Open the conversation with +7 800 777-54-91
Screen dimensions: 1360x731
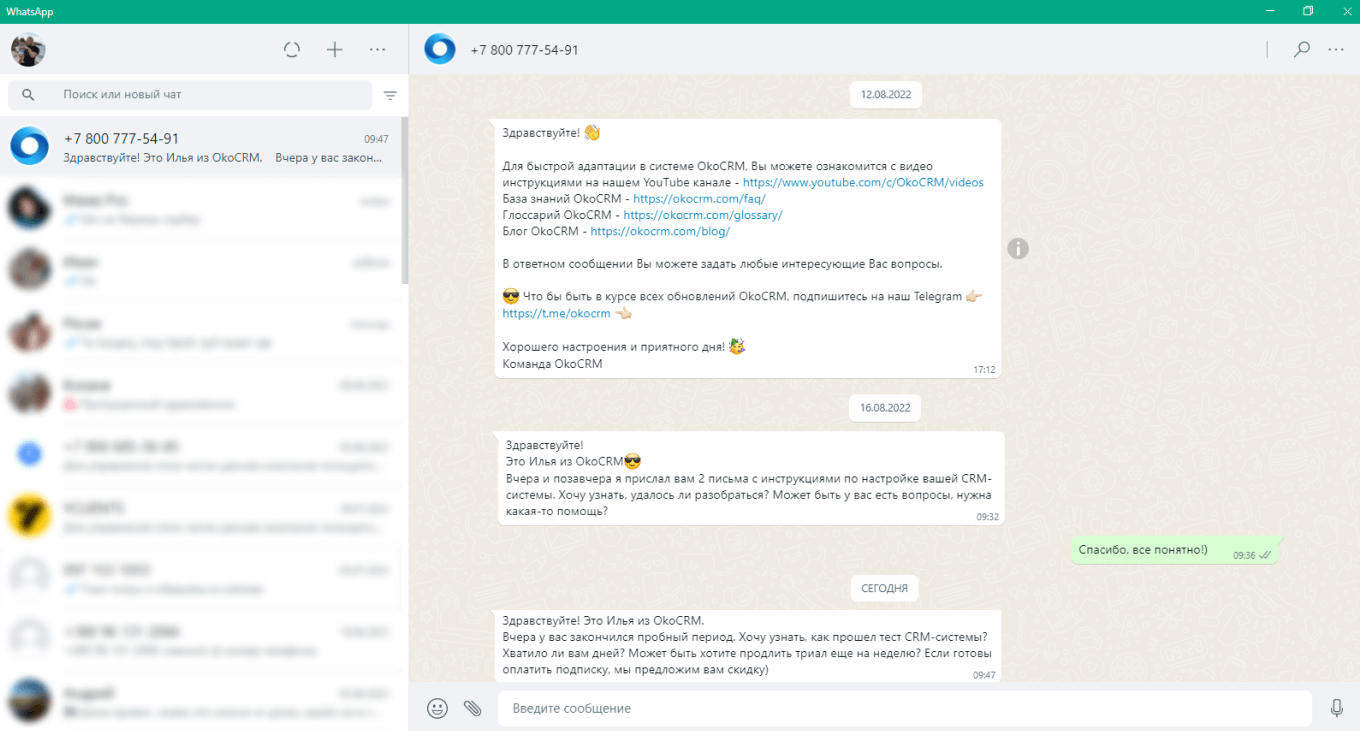200,145
